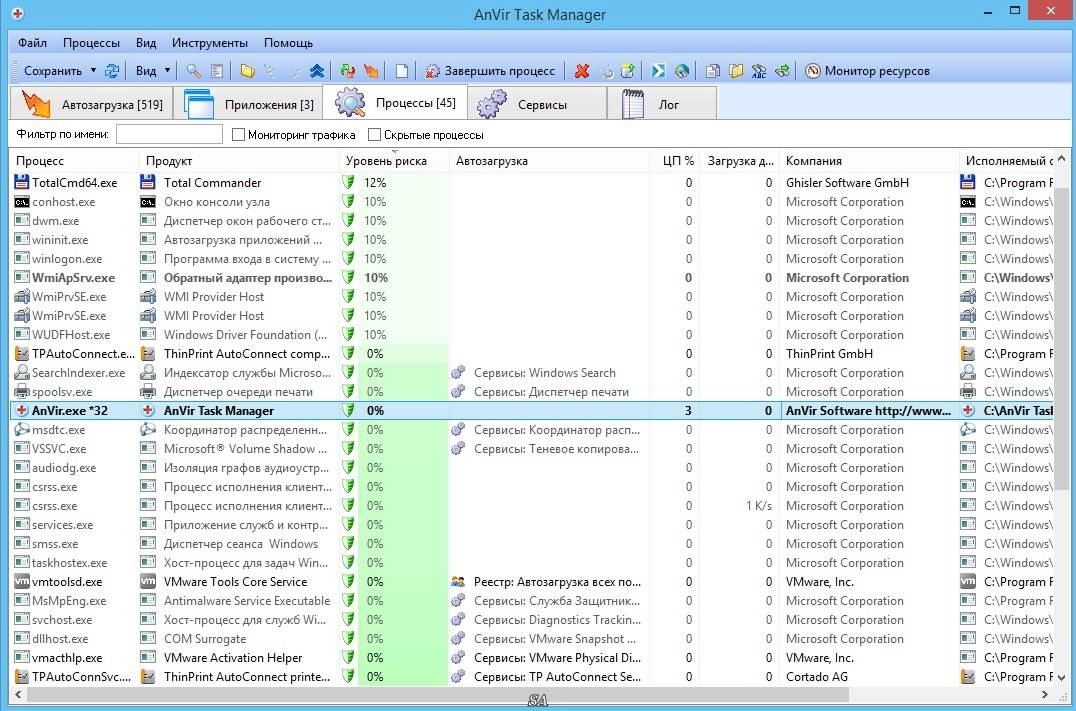Click the teal arrow toolbar icon
The height and width of the screenshot is (711, 1076).
coord(658,71)
